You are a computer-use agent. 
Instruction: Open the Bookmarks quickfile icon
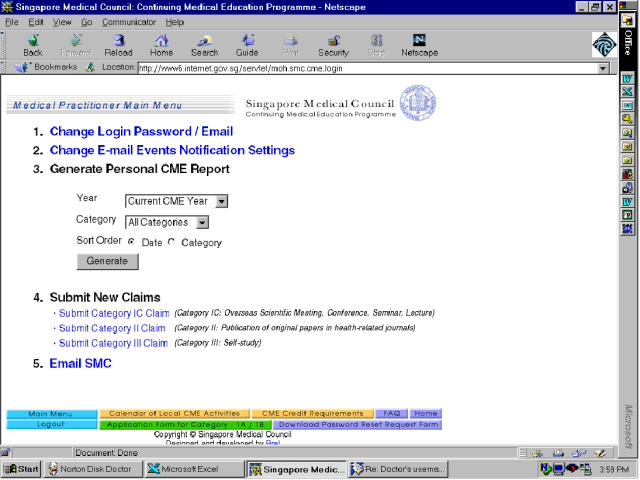pos(21,67)
